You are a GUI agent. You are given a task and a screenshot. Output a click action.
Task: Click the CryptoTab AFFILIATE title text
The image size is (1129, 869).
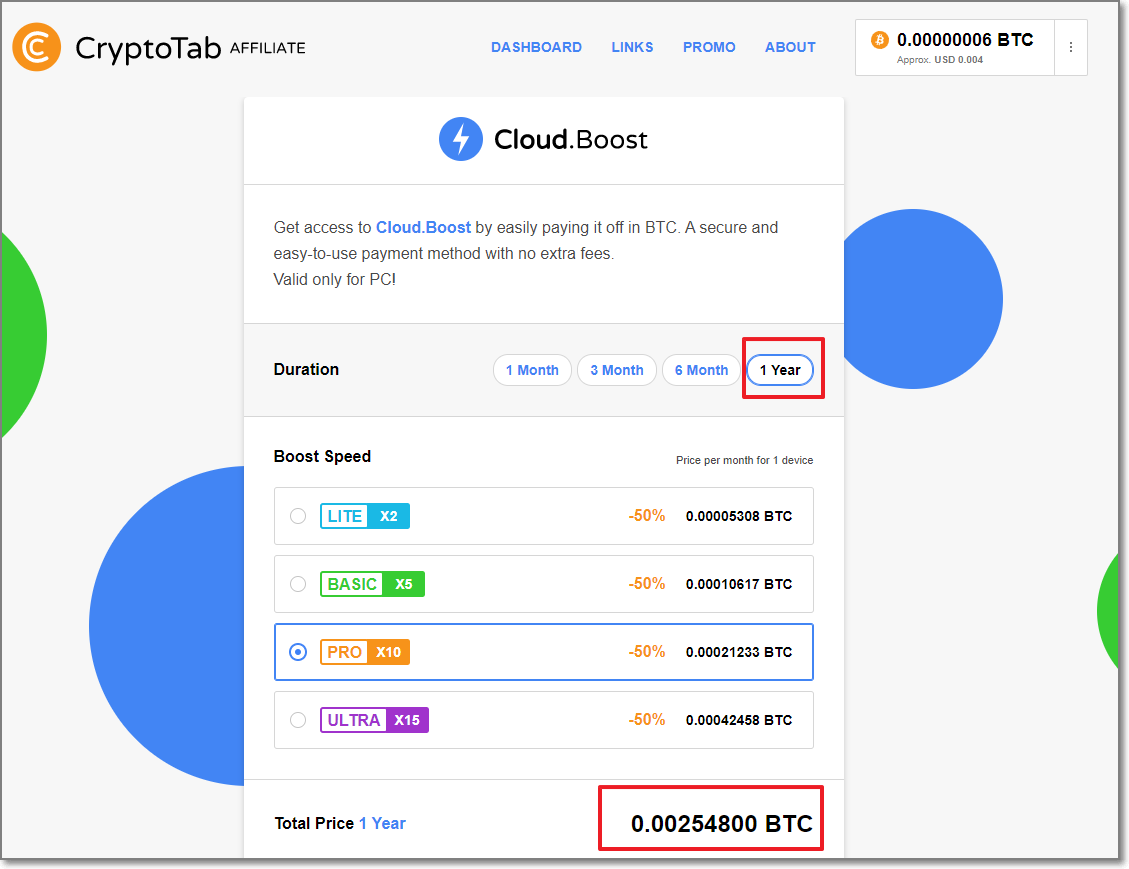[191, 48]
